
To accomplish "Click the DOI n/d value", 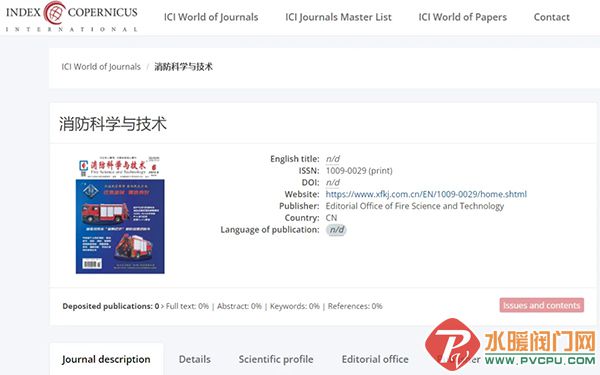I will click(333, 183).
